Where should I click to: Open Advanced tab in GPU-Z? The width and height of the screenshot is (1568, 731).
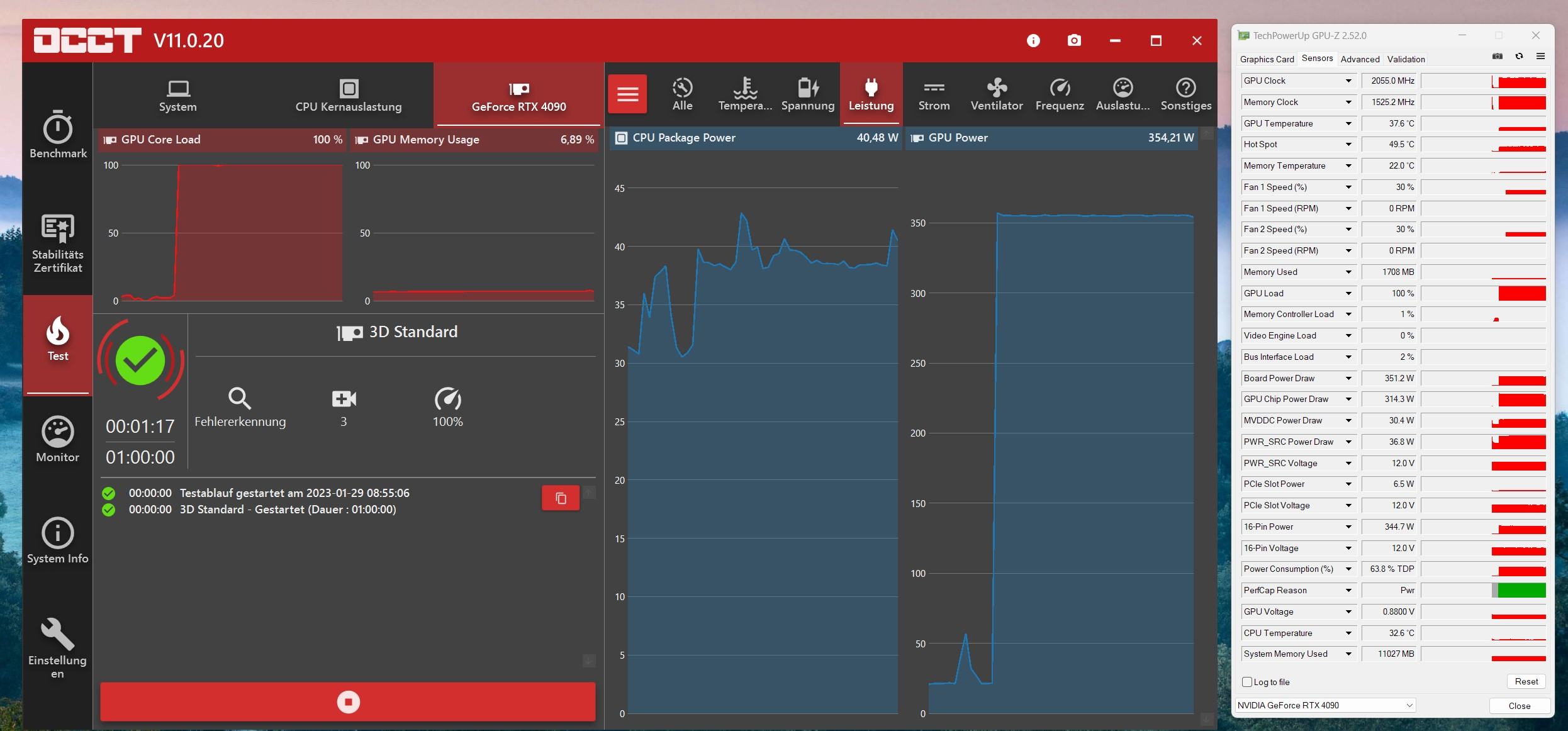1360,59
